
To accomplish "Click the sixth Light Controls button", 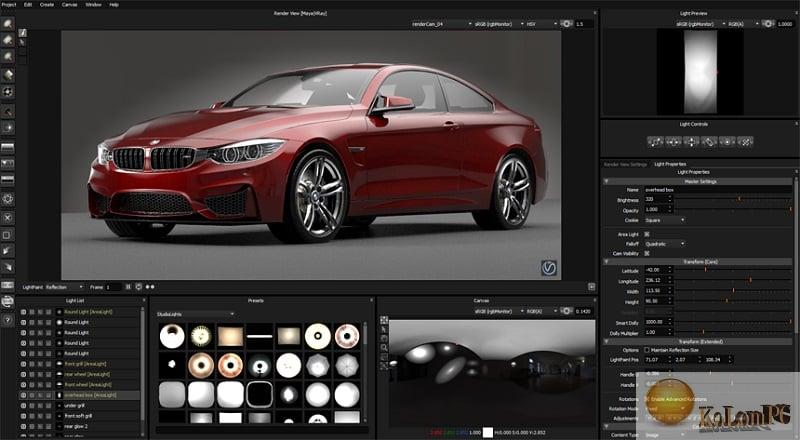I will [745, 142].
